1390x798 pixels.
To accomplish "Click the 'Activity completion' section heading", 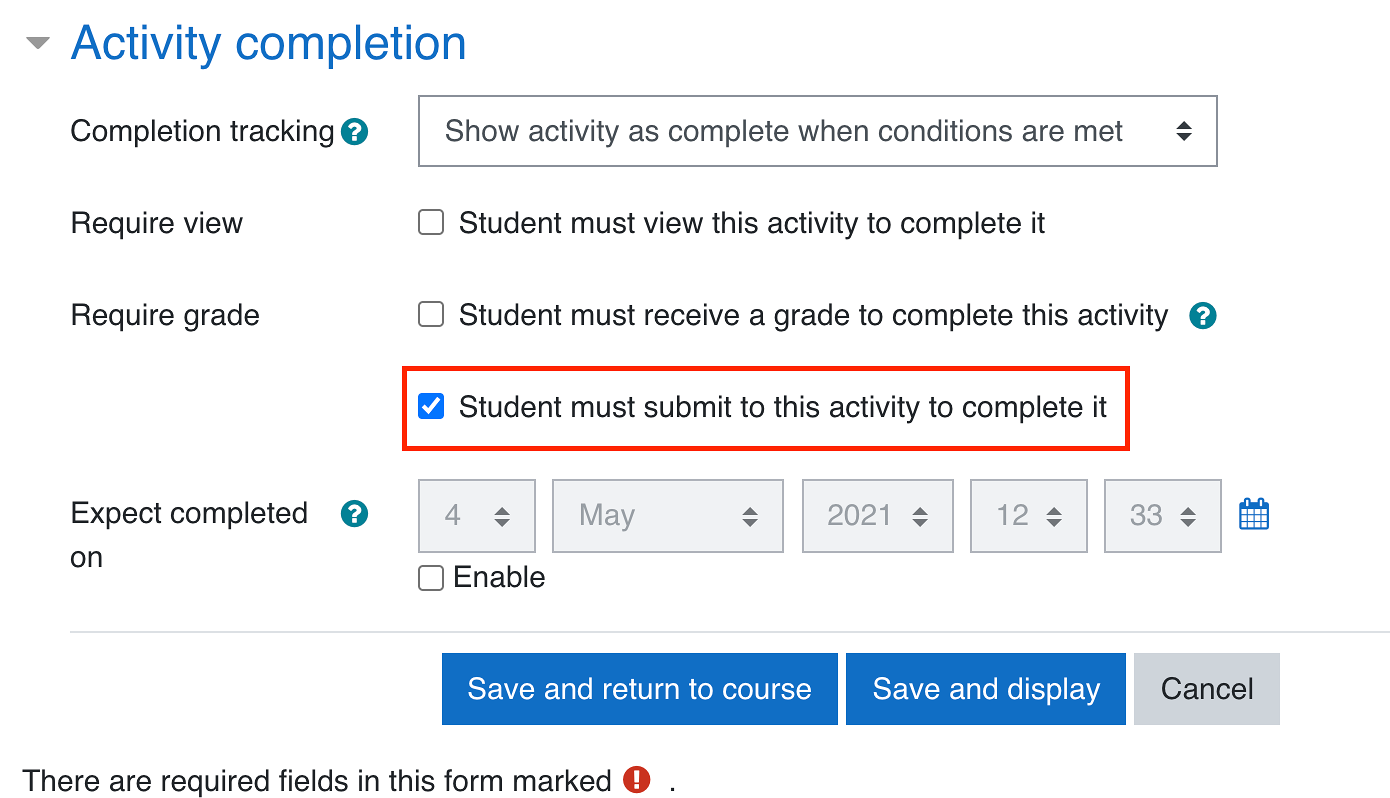I will click(x=268, y=44).
